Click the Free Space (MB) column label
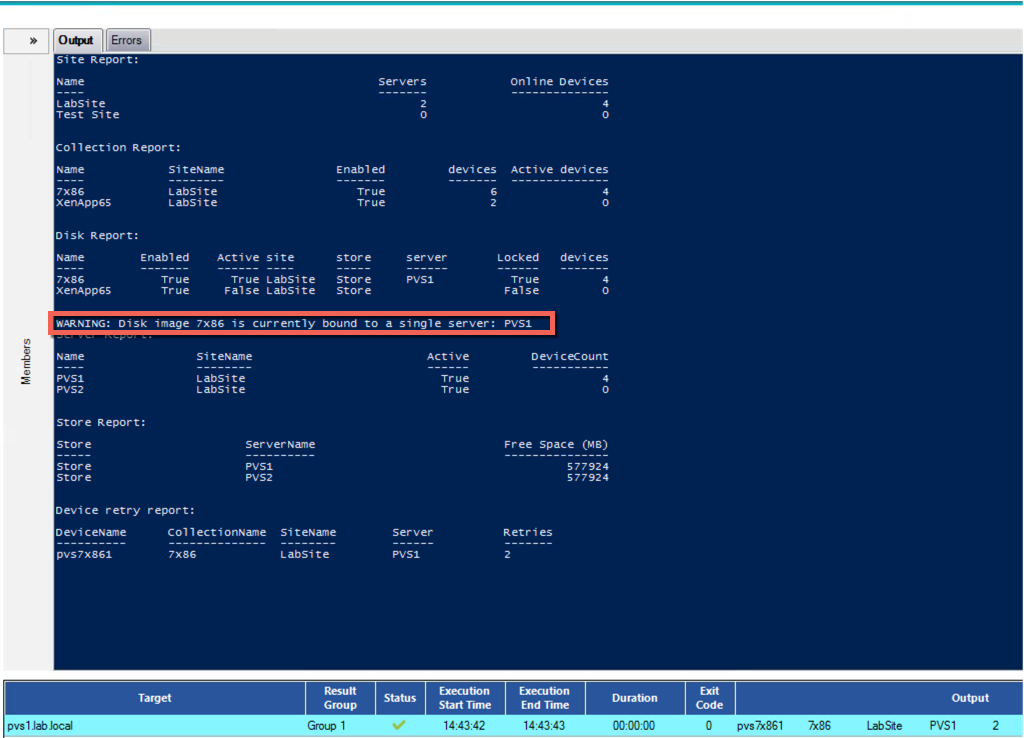 (556, 444)
